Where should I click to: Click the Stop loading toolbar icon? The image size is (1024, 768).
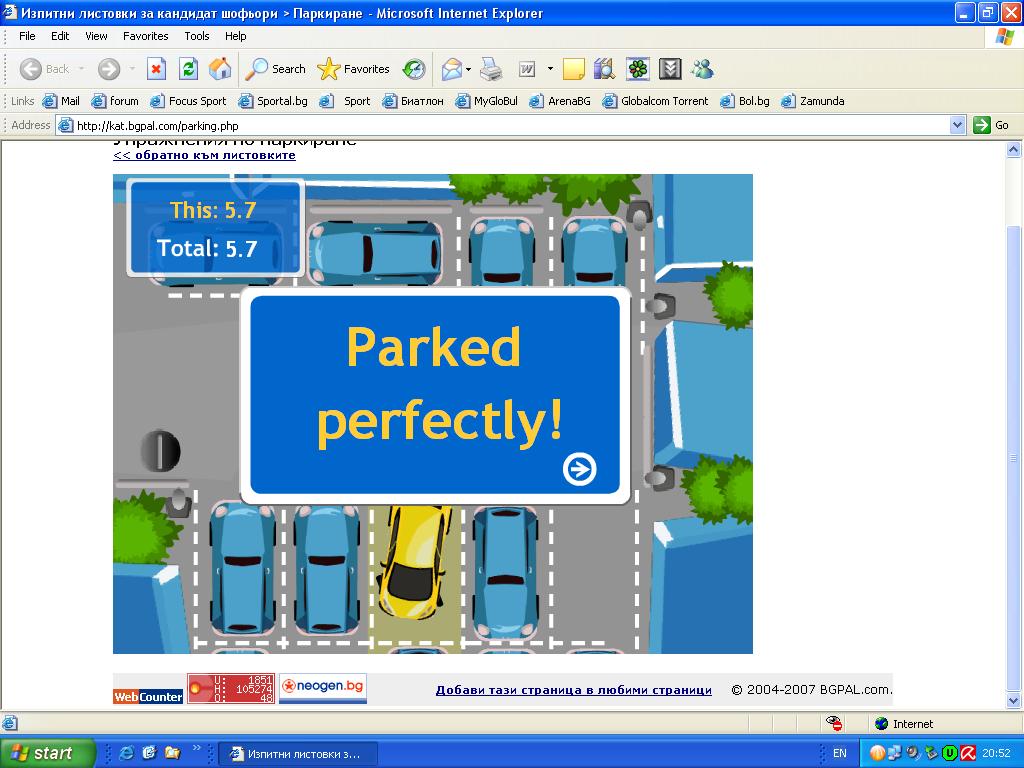[156, 69]
